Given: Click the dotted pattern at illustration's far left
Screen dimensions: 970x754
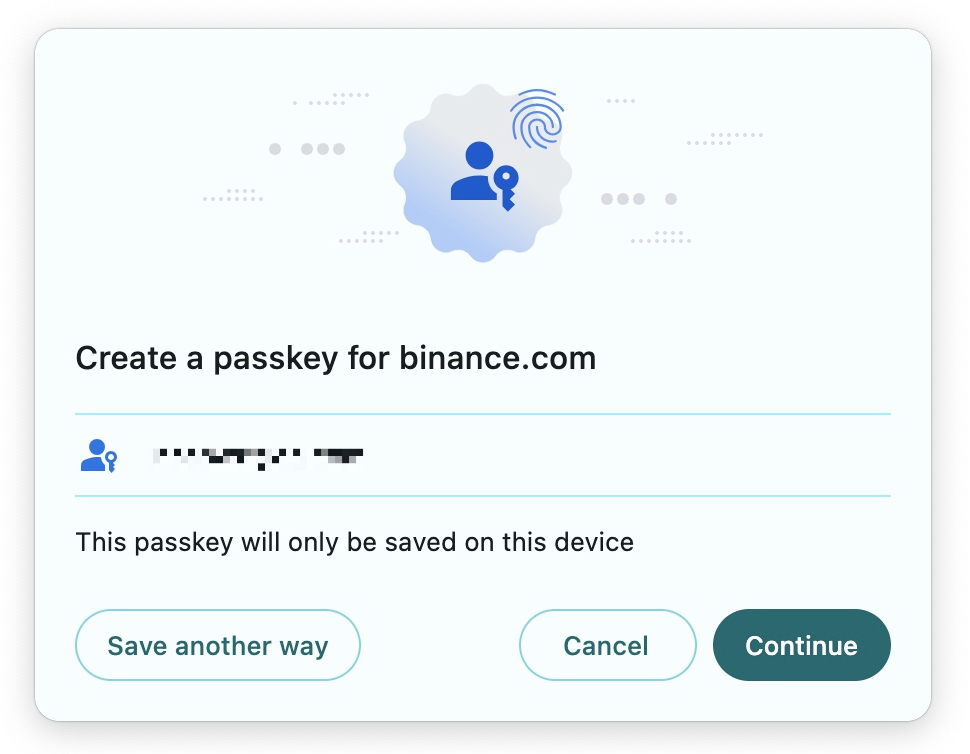Looking at the screenshot, I should pyautogui.click(x=234, y=195).
